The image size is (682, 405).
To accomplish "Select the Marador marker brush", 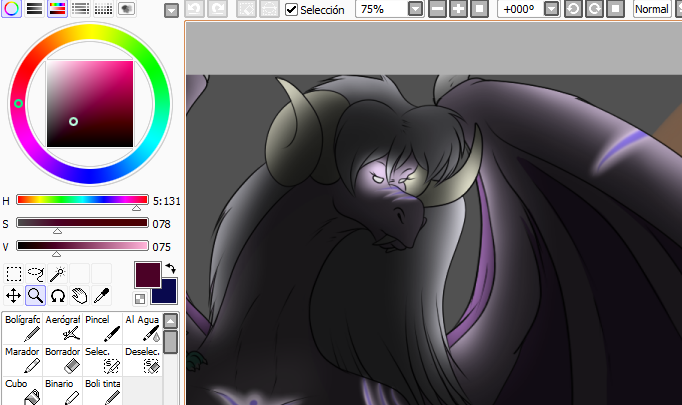I will pos(22,360).
